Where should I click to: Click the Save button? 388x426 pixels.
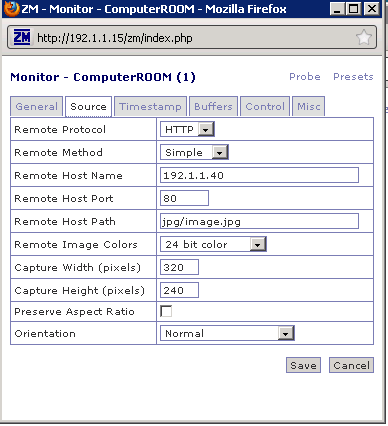point(303,365)
